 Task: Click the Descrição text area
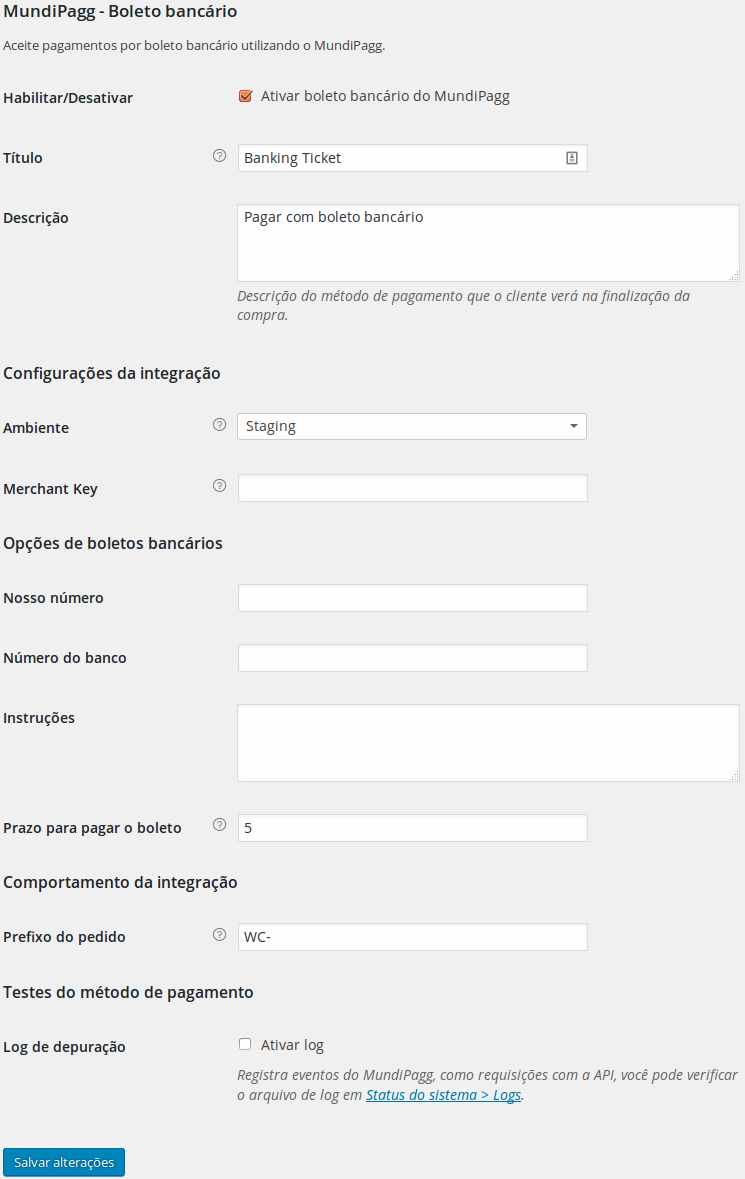point(488,243)
